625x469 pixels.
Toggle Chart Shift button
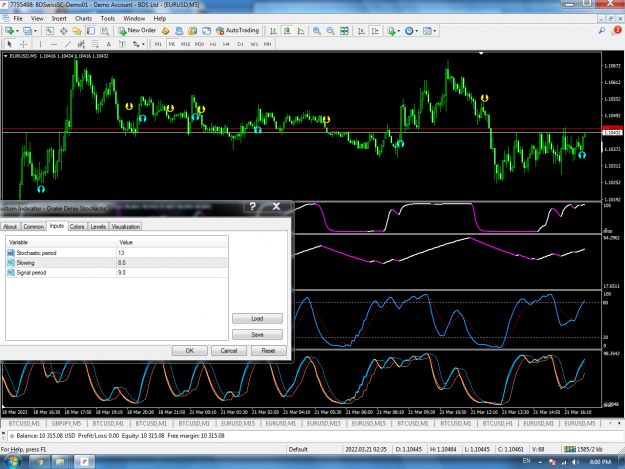click(375, 31)
